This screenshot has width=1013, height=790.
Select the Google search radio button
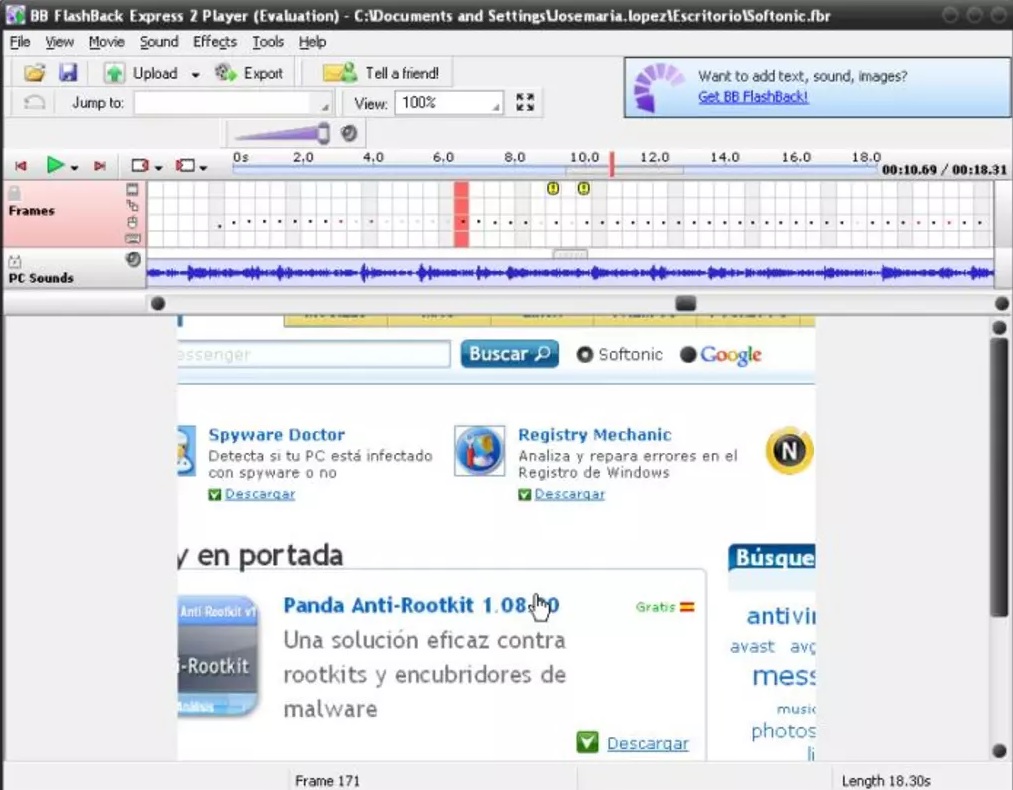[x=688, y=355]
